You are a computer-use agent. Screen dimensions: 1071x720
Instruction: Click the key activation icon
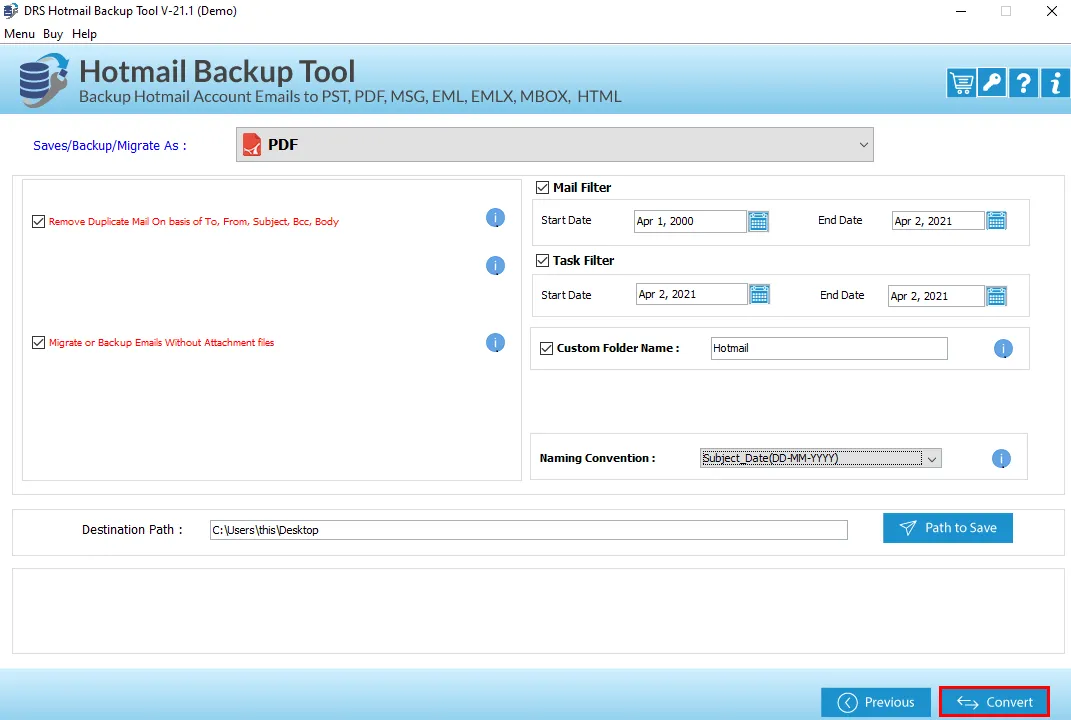992,83
